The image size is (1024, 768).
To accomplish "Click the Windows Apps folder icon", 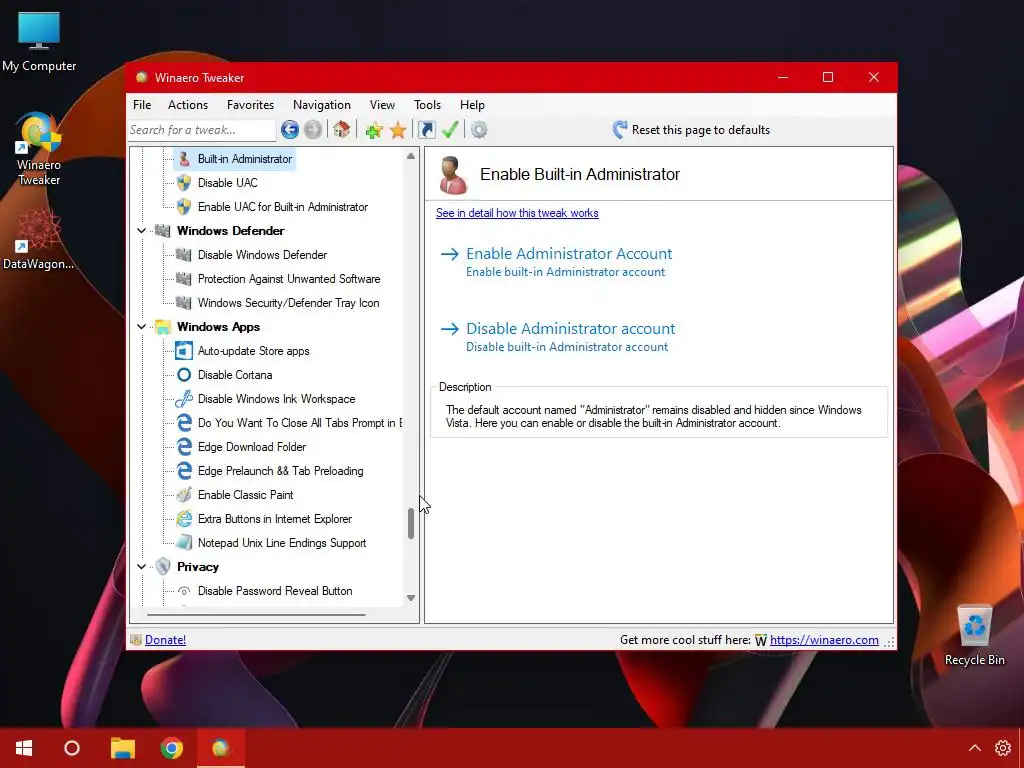I will coord(163,327).
